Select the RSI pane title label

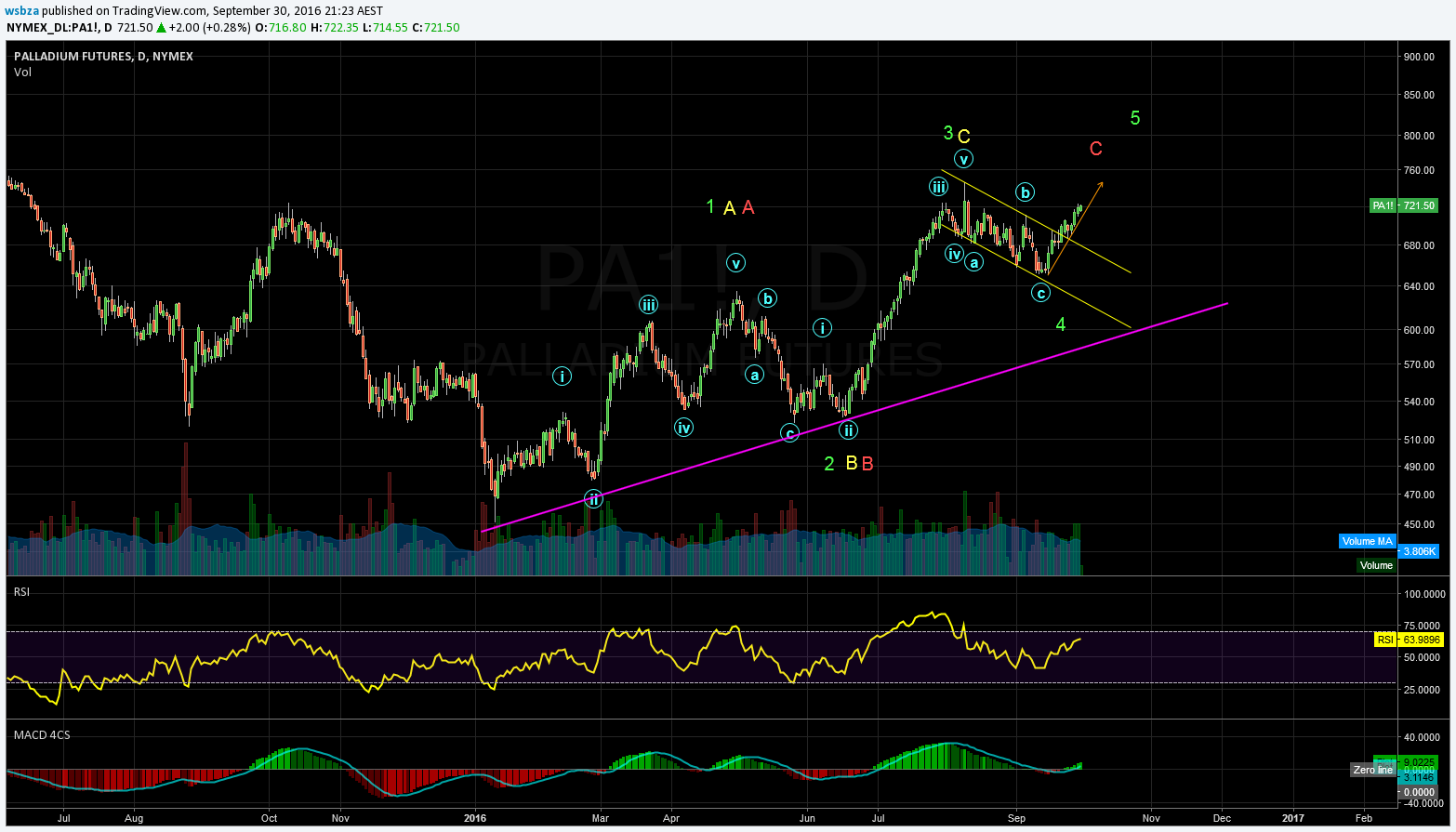(21, 591)
